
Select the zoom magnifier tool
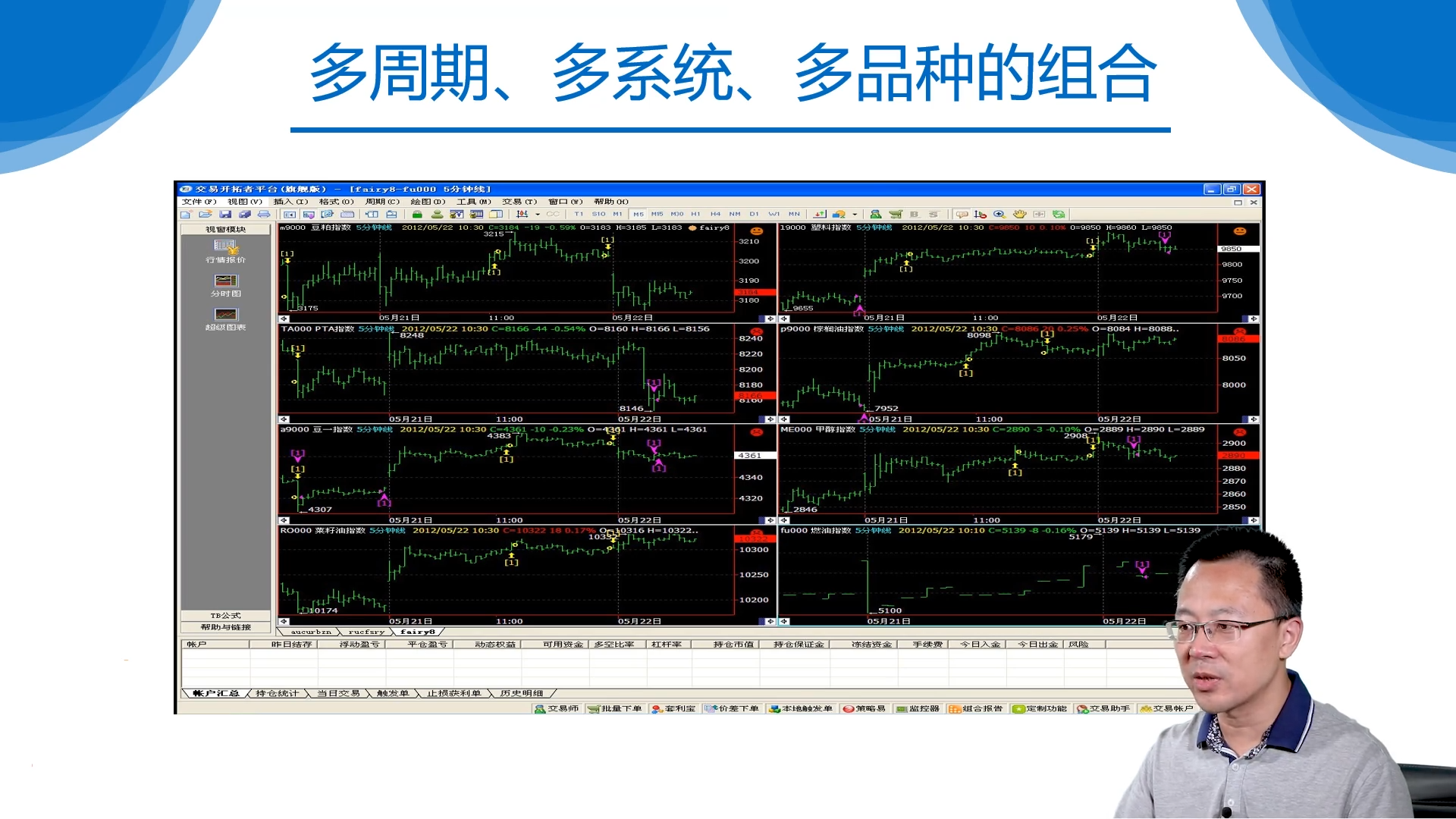[999, 215]
